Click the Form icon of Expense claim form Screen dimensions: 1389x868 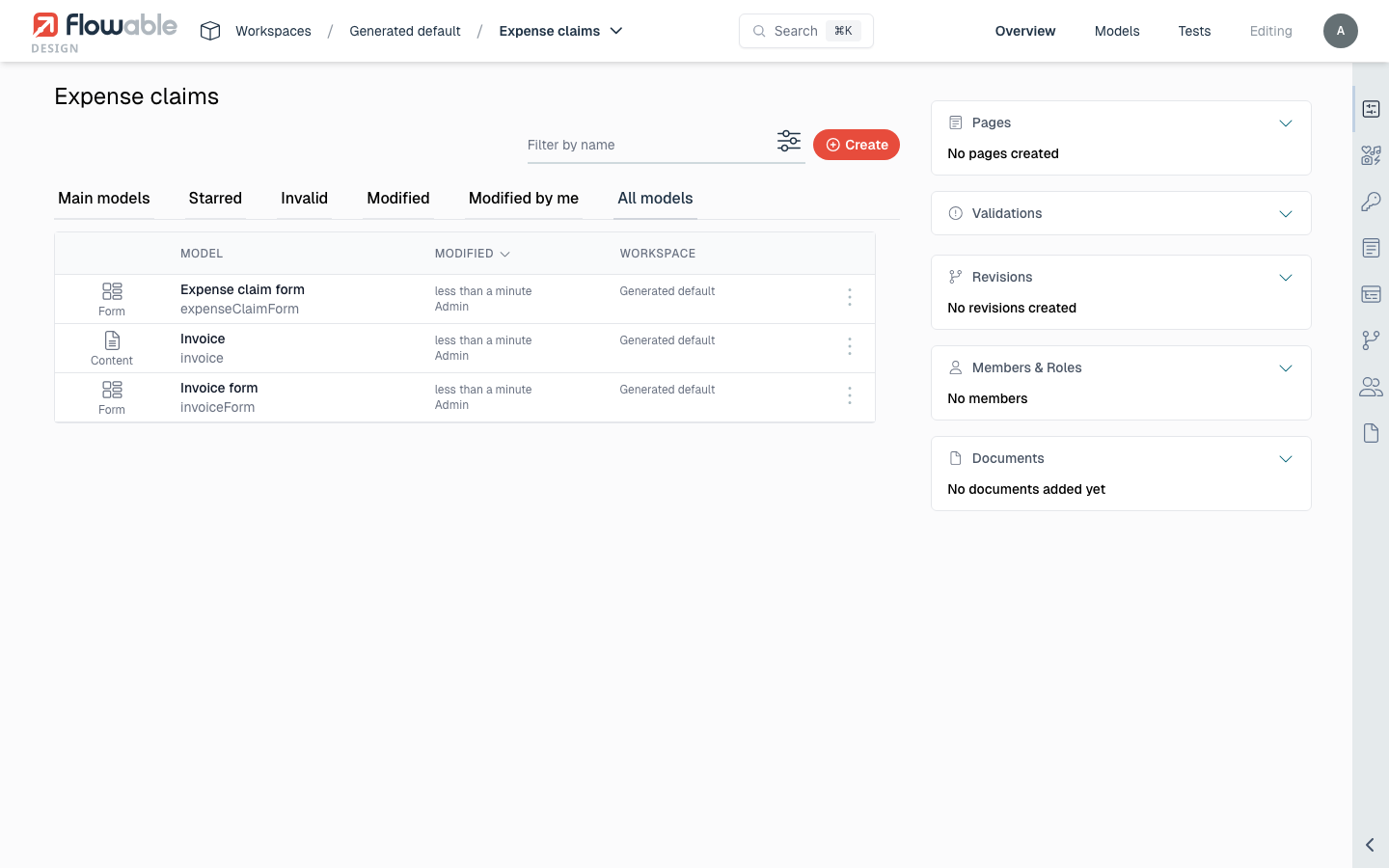[112, 291]
